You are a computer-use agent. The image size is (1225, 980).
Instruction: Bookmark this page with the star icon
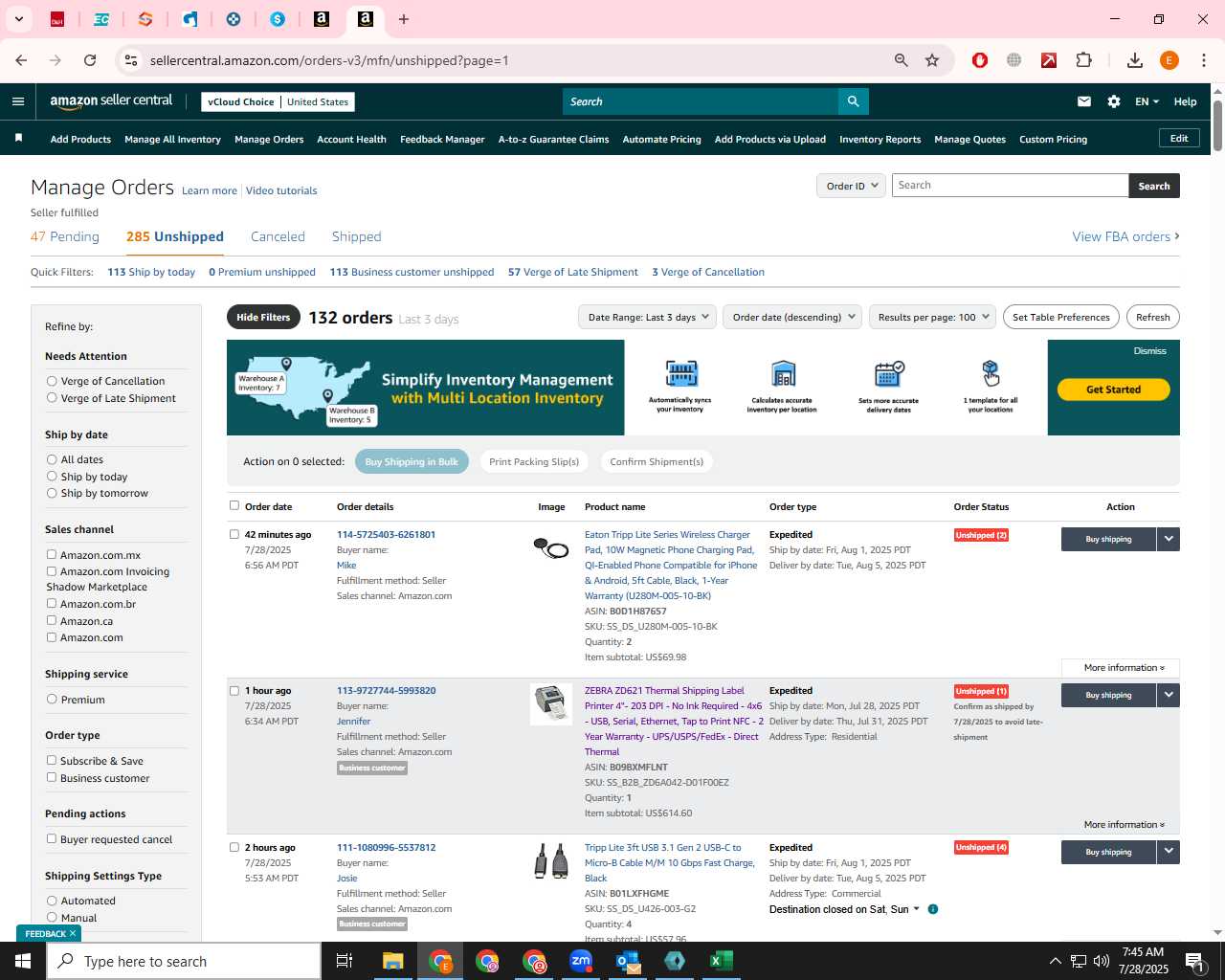coord(932,60)
